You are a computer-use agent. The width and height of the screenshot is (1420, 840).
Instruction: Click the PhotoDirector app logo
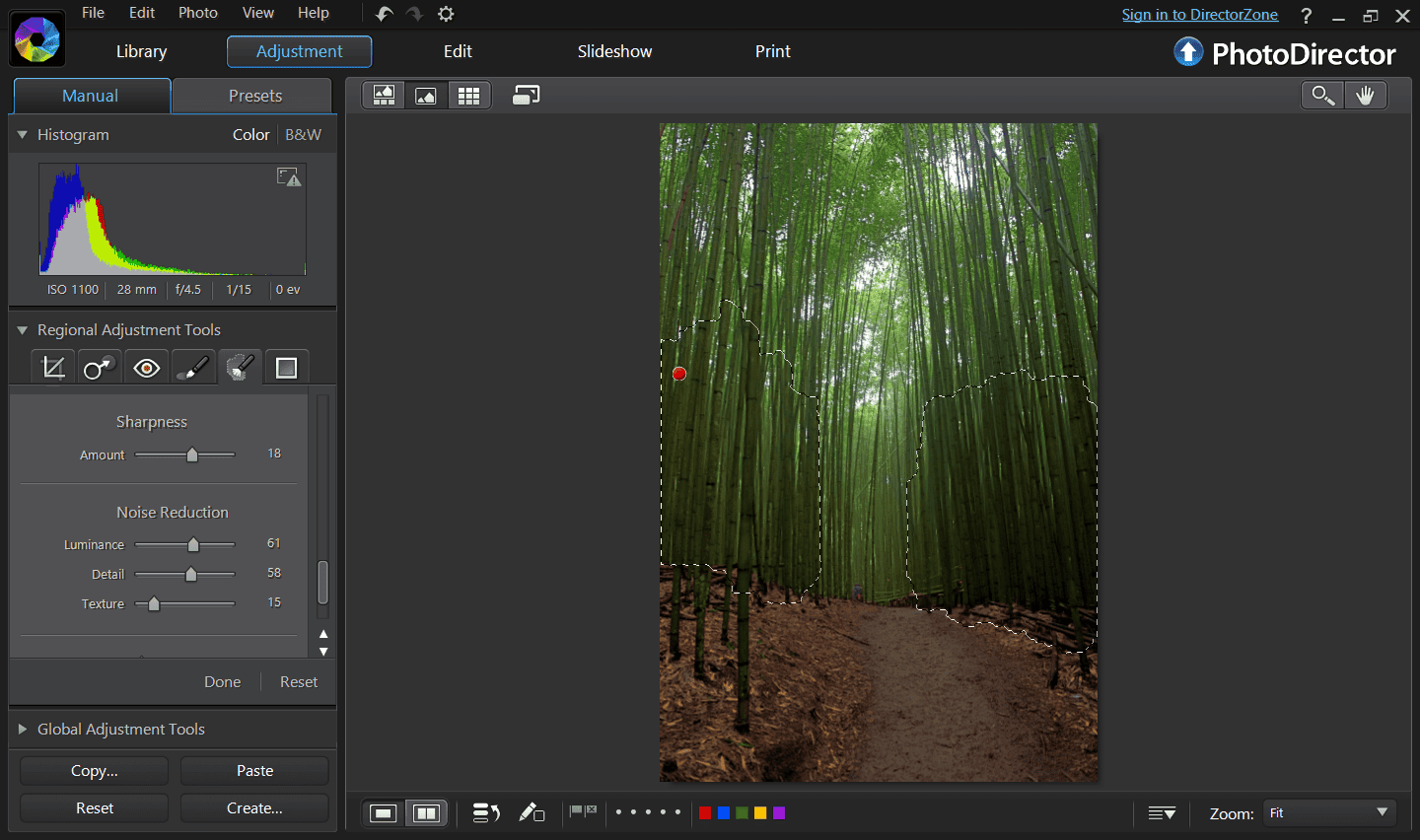click(37, 39)
